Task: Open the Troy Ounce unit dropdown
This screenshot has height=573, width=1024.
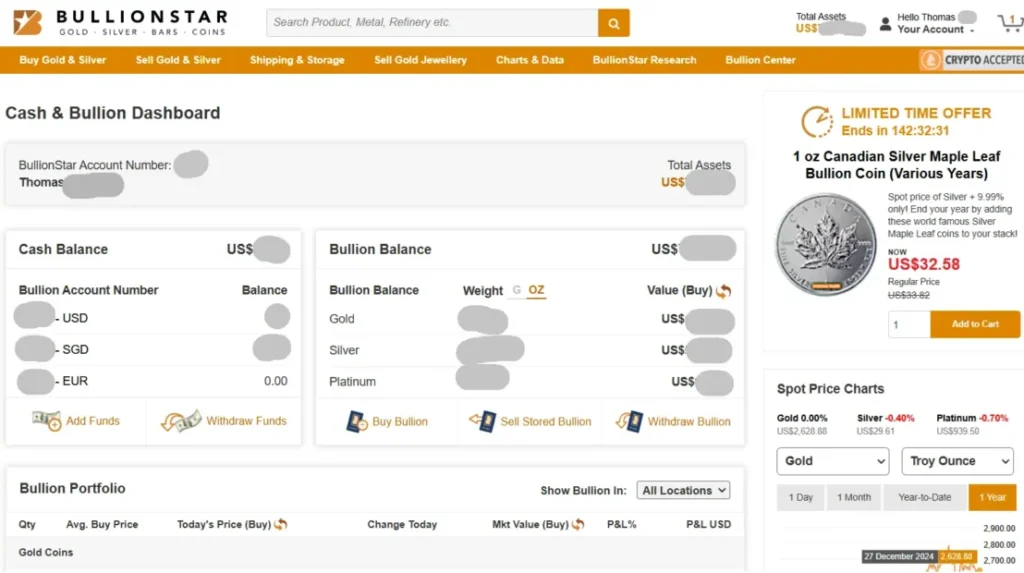Action: pos(957,461)
